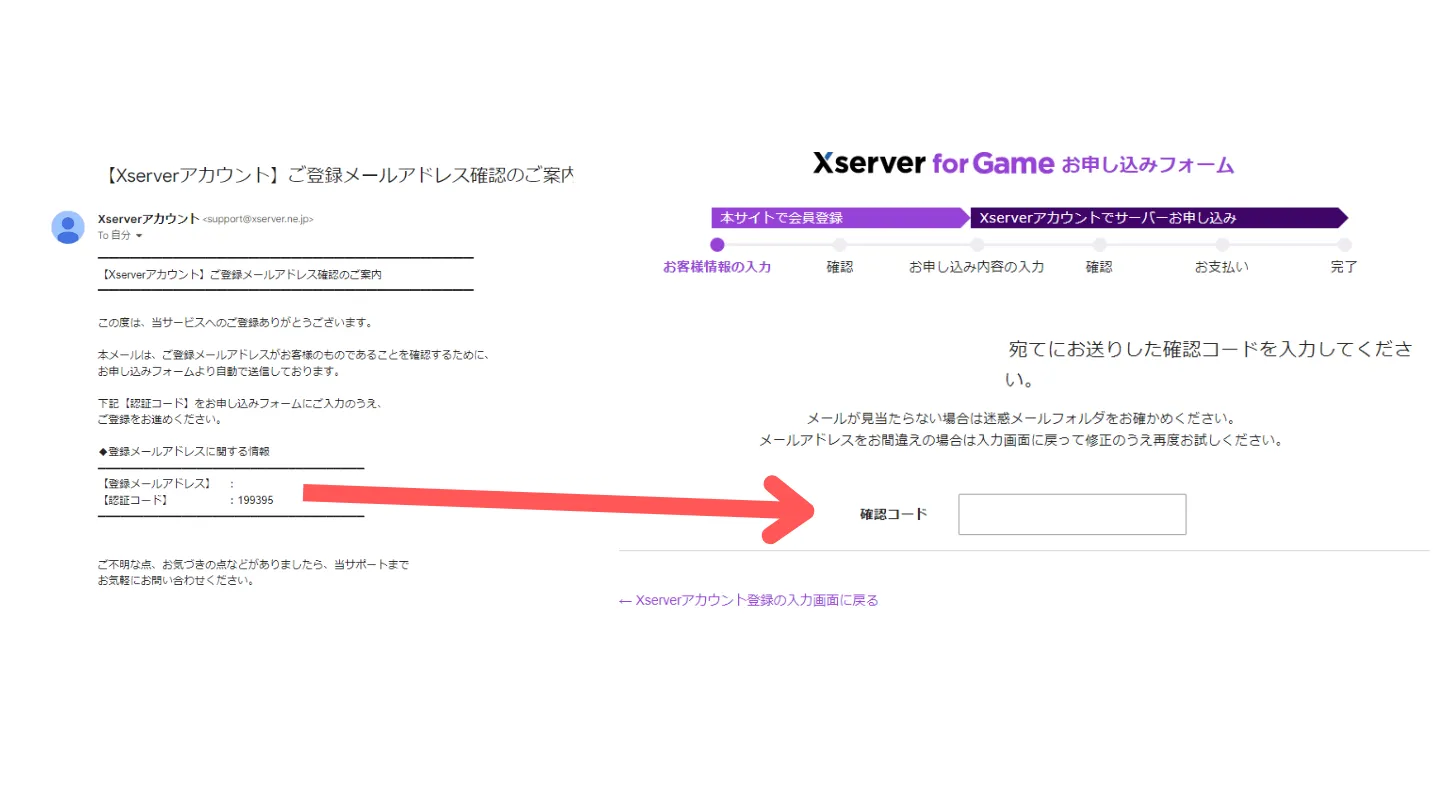The width and height of the screenshot is (1440, 810).
Task: Click the 迷惑メールフォルダ notice sentence
Action: pos(1021,418)
